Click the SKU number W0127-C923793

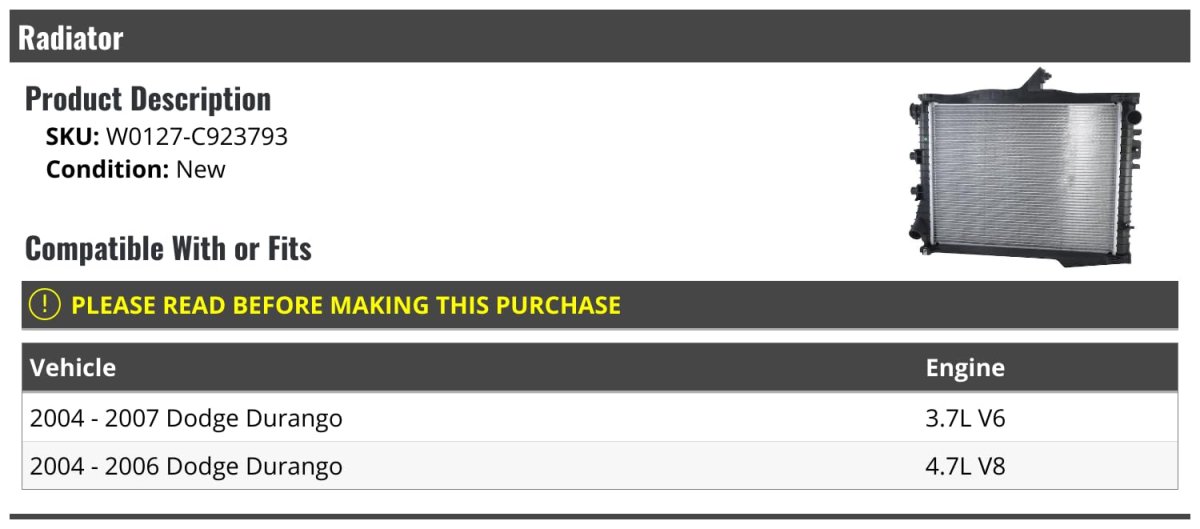click(197, 137)
